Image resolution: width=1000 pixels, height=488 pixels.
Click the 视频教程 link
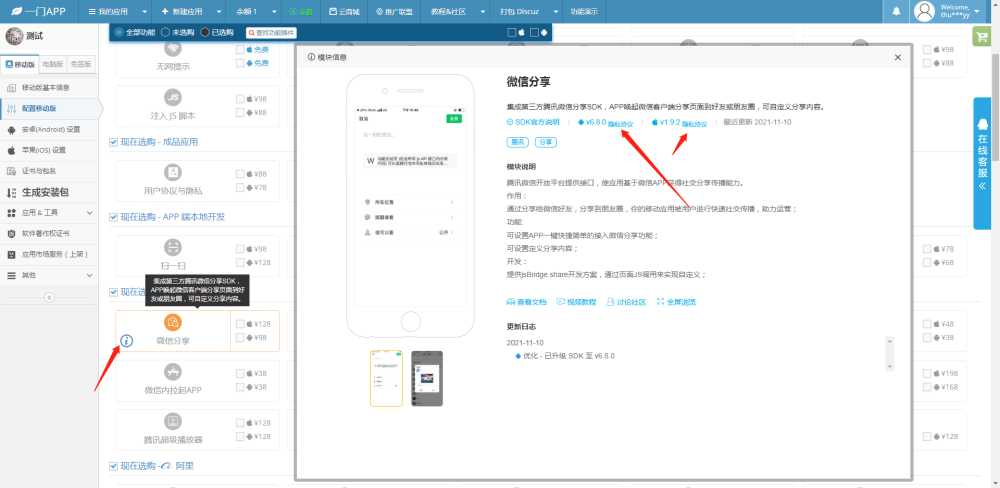pyautogui.click(x=576, y=301)
